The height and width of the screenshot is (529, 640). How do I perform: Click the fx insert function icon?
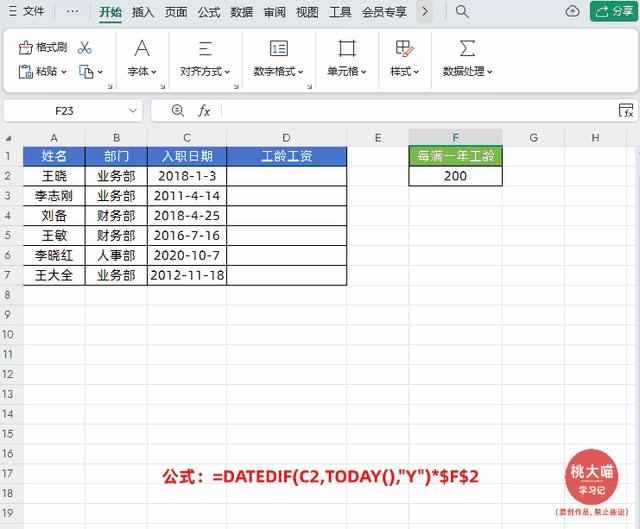point(204,111)
